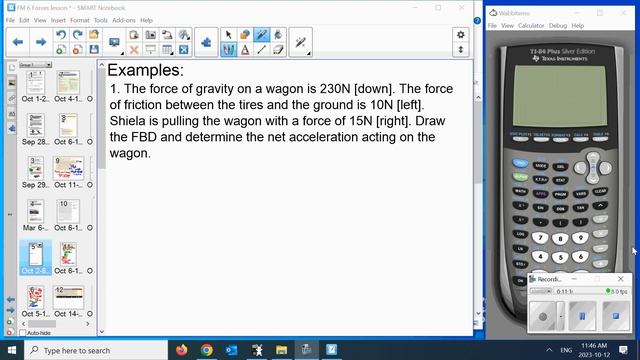
Task: Open screen display options dropdown
Action: tap(115, 43)
